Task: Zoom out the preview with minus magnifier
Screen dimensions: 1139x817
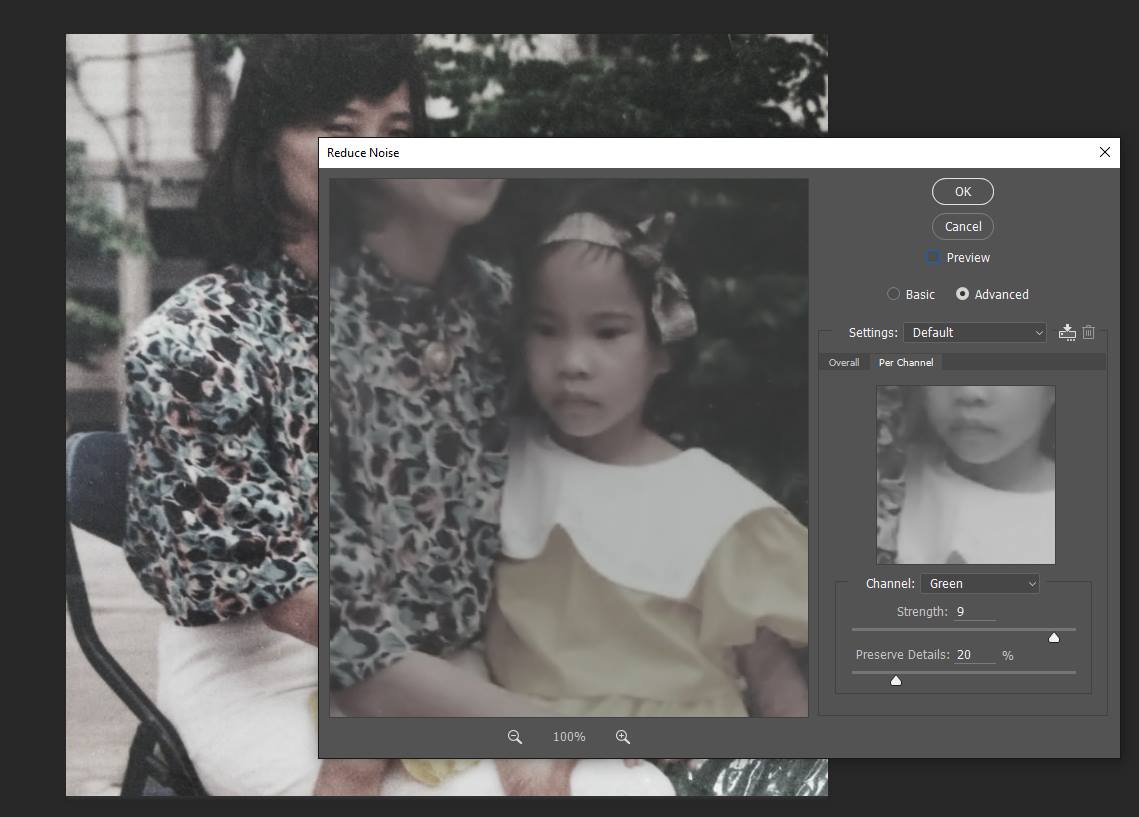Action: [515, 737]
